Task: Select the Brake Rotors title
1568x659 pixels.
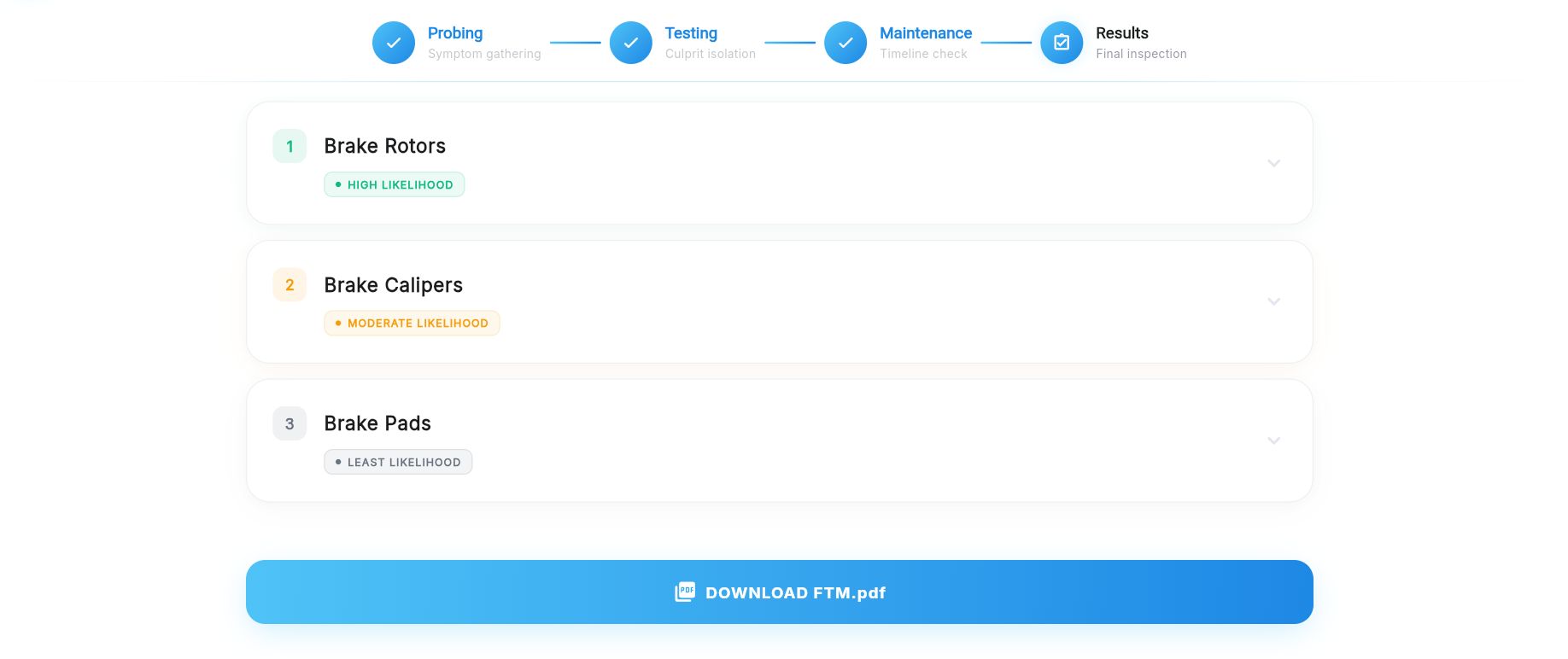Action: point(385,146)
